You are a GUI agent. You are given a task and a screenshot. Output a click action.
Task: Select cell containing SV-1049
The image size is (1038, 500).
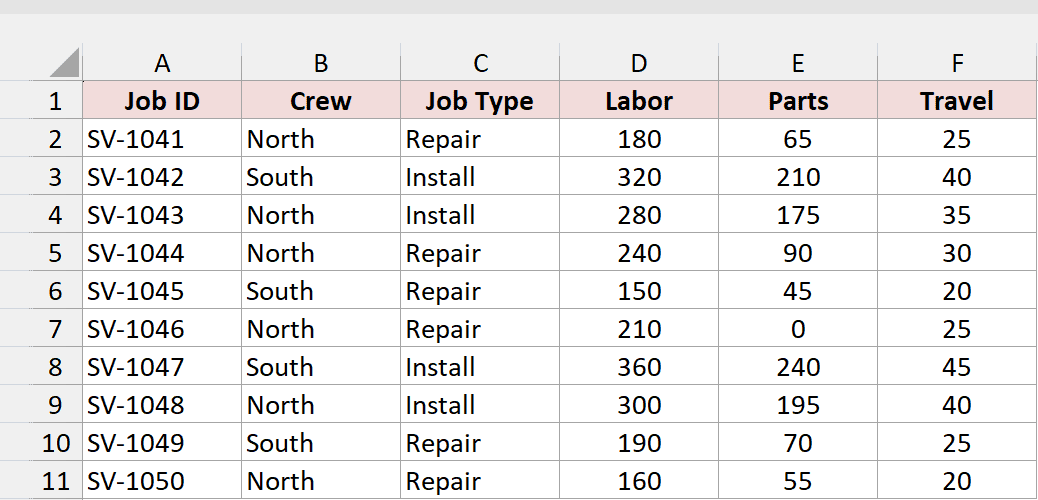[162, 442]
